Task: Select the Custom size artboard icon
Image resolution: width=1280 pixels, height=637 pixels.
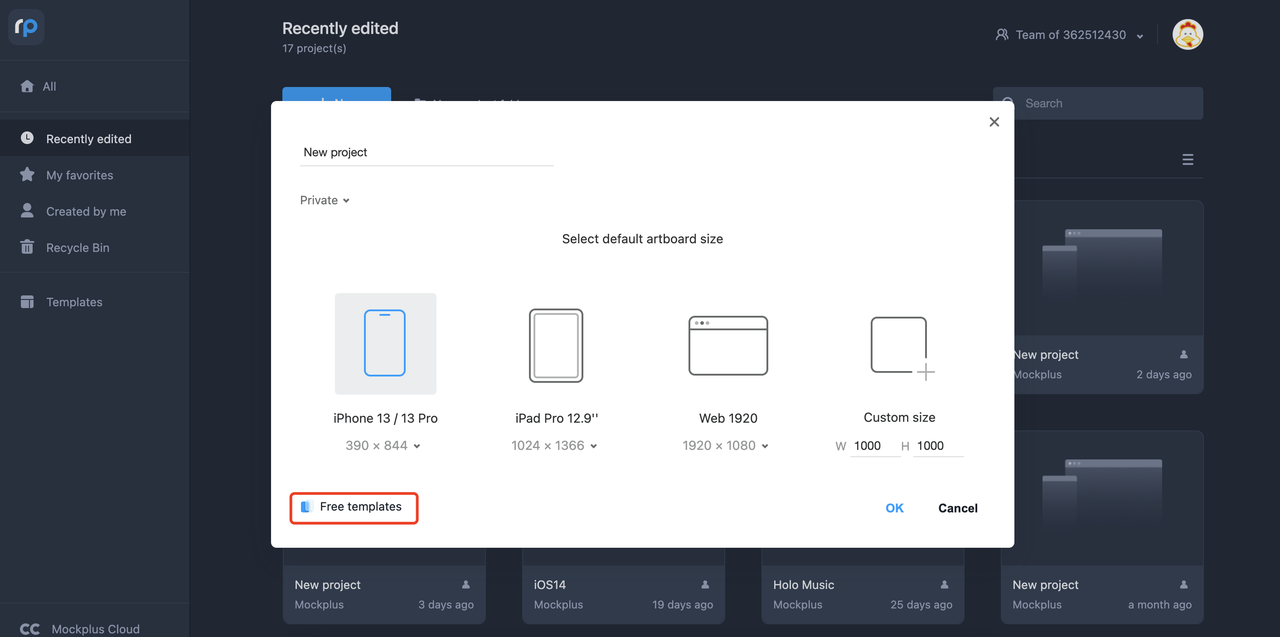Action: click(x=900, y=346)
